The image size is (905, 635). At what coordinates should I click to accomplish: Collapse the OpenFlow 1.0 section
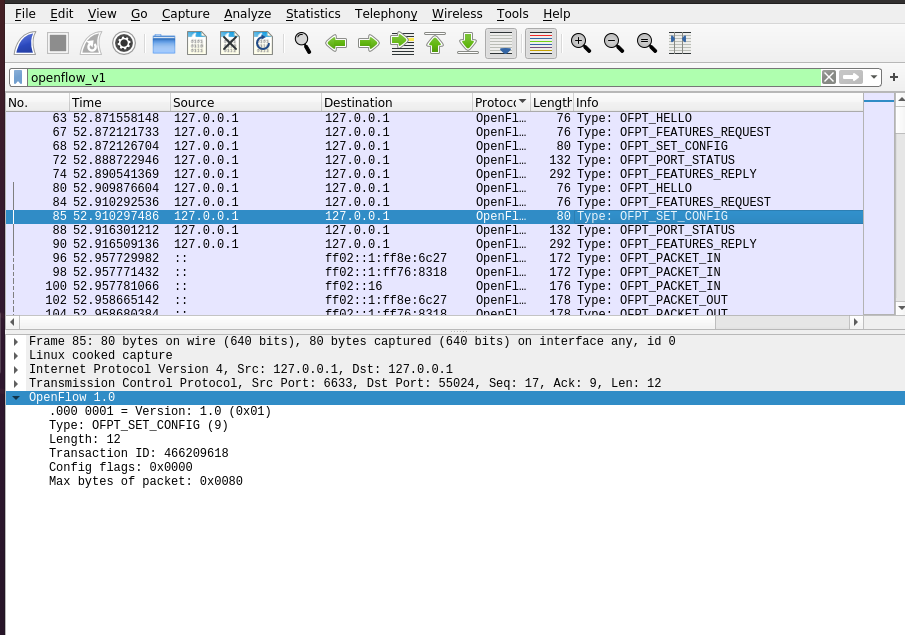coord(16,397)
